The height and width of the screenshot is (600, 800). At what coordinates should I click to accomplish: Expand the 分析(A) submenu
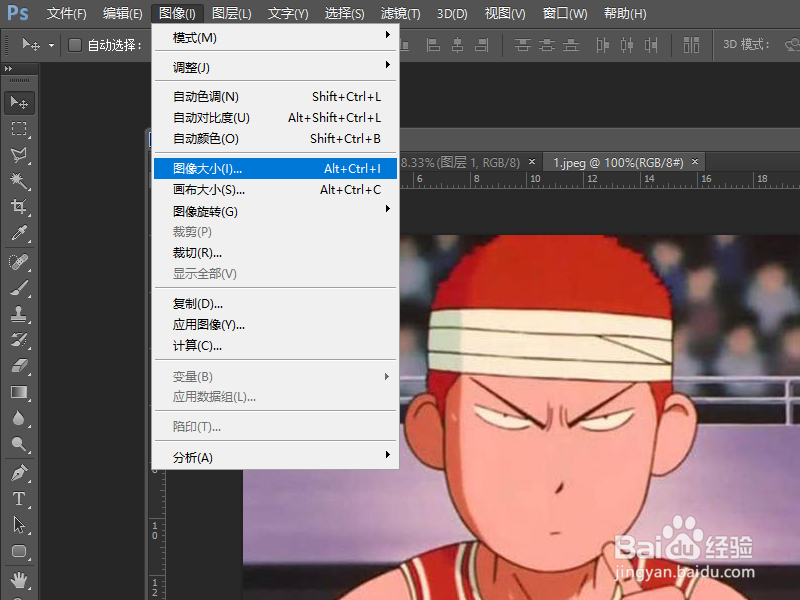tap(276, 457)
